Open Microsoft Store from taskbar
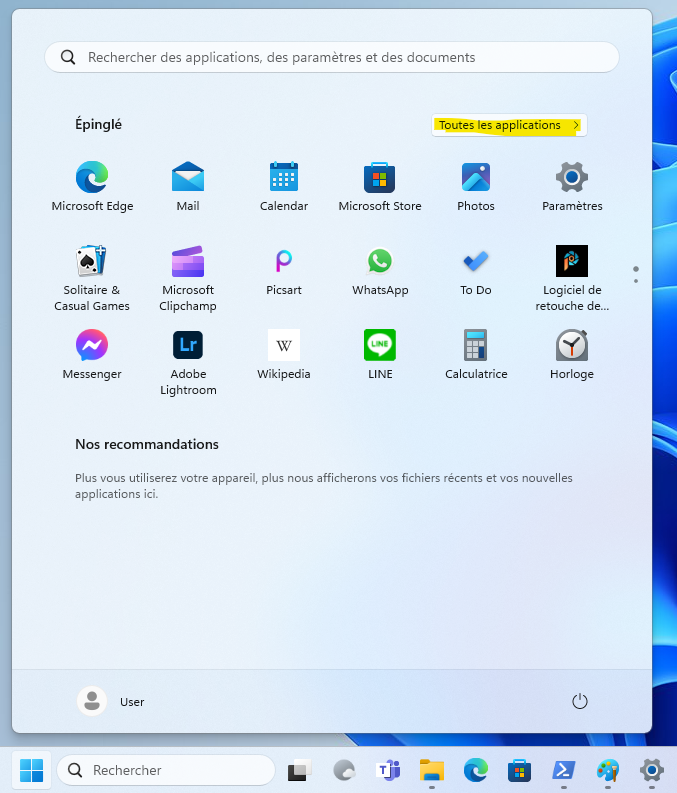 click(519, 770)
